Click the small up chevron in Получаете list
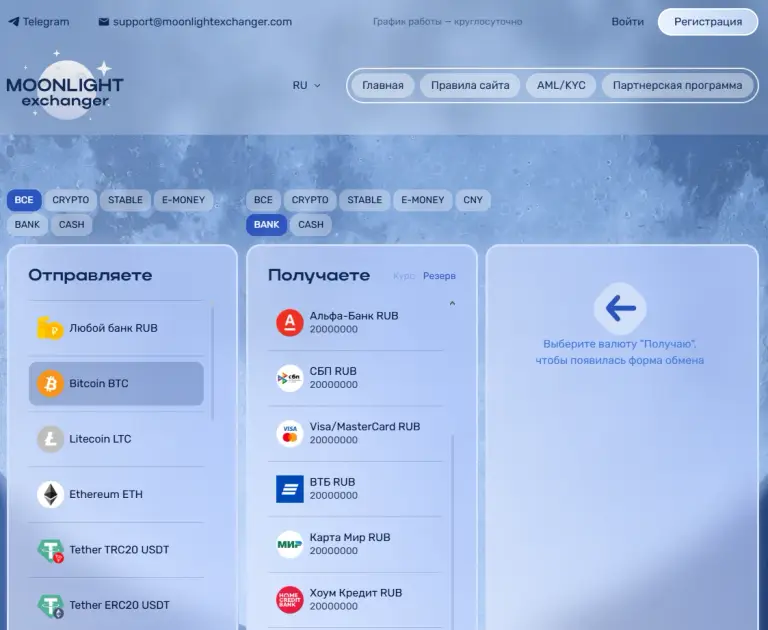The width and height of the screenshot is (768, 630). coord(452,303)
